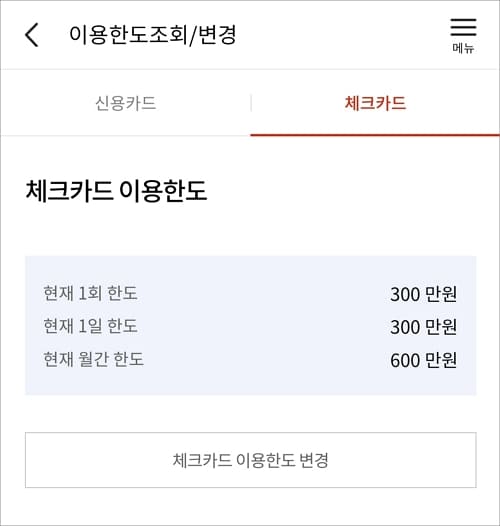Click the 600 amount for 월간 한도
500x526 pixels.
(x=405, y=361)
